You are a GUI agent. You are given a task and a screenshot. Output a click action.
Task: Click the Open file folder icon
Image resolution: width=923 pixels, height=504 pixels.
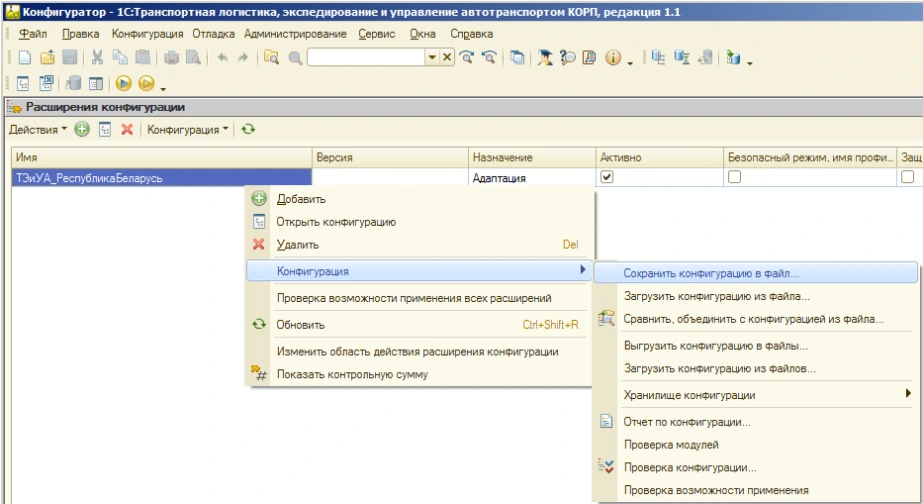click(x=47, y=59)
